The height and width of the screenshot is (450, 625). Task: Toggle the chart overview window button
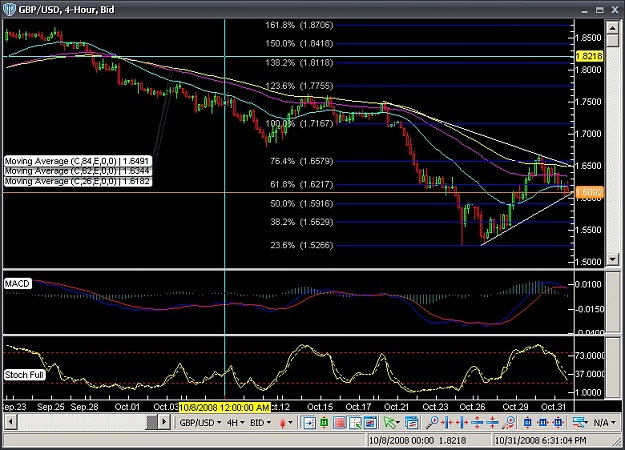[x=370, y=422]
